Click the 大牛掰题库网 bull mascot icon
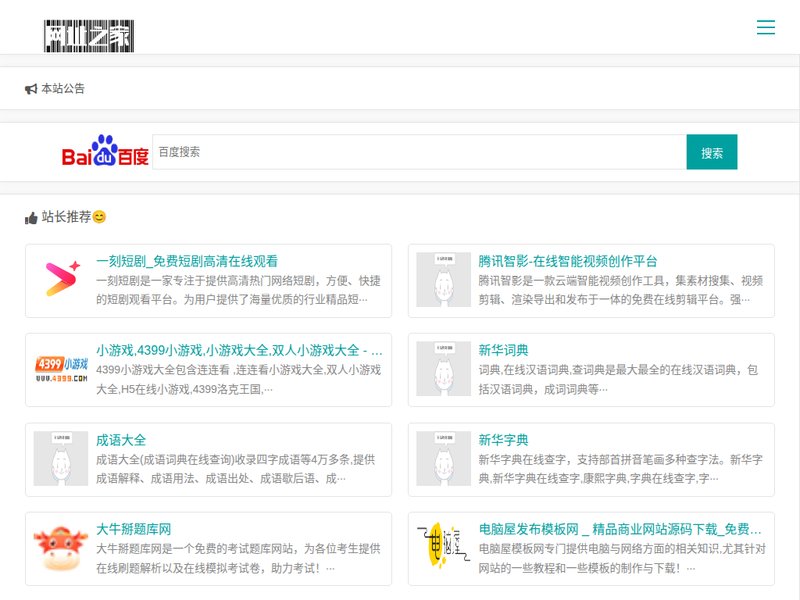 61,548
